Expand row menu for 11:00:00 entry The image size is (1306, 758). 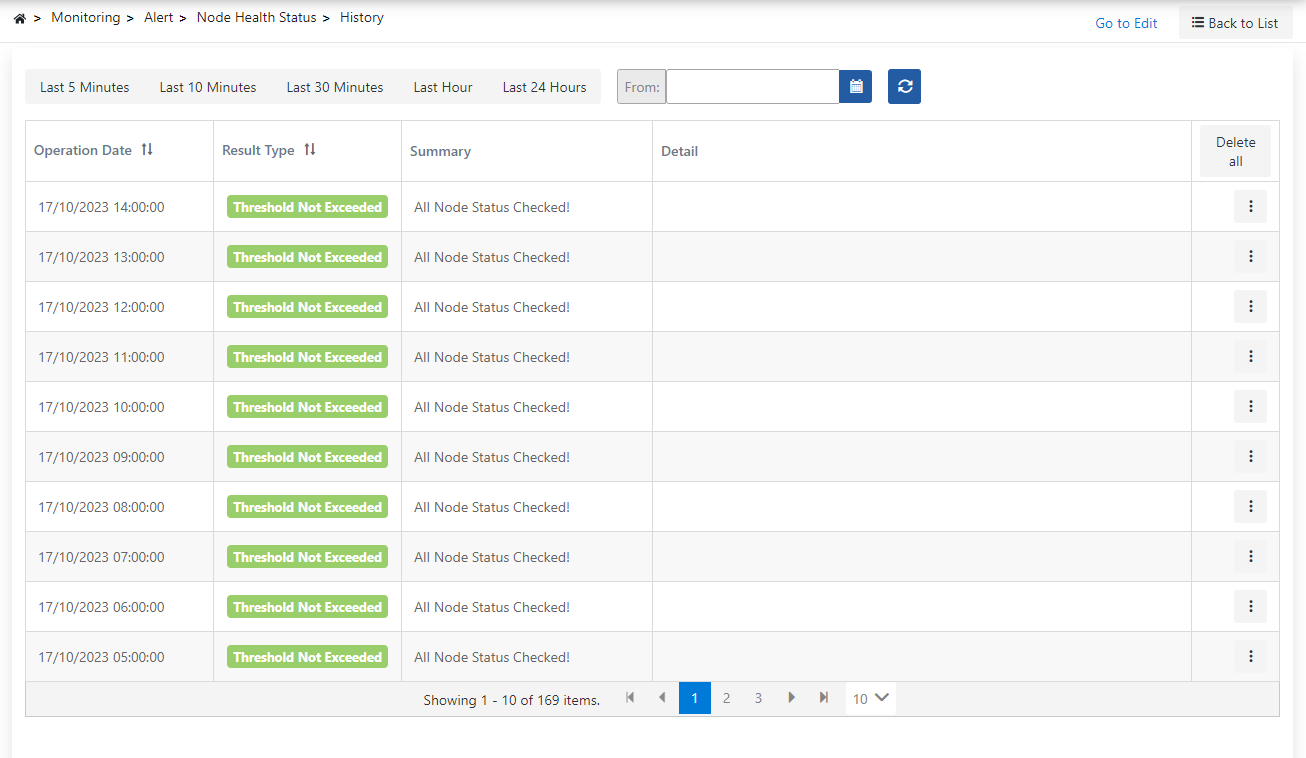(1250, 357)
